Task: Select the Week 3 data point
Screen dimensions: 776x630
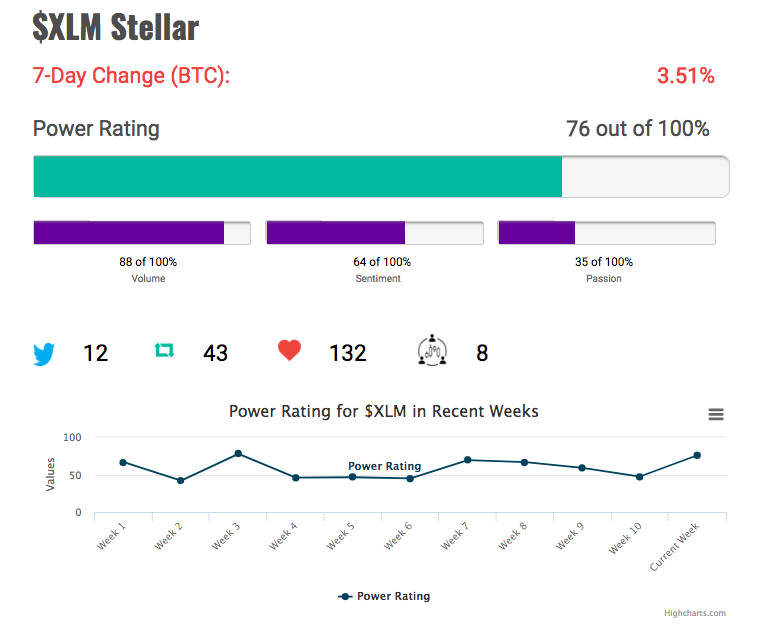Action: 238,453
